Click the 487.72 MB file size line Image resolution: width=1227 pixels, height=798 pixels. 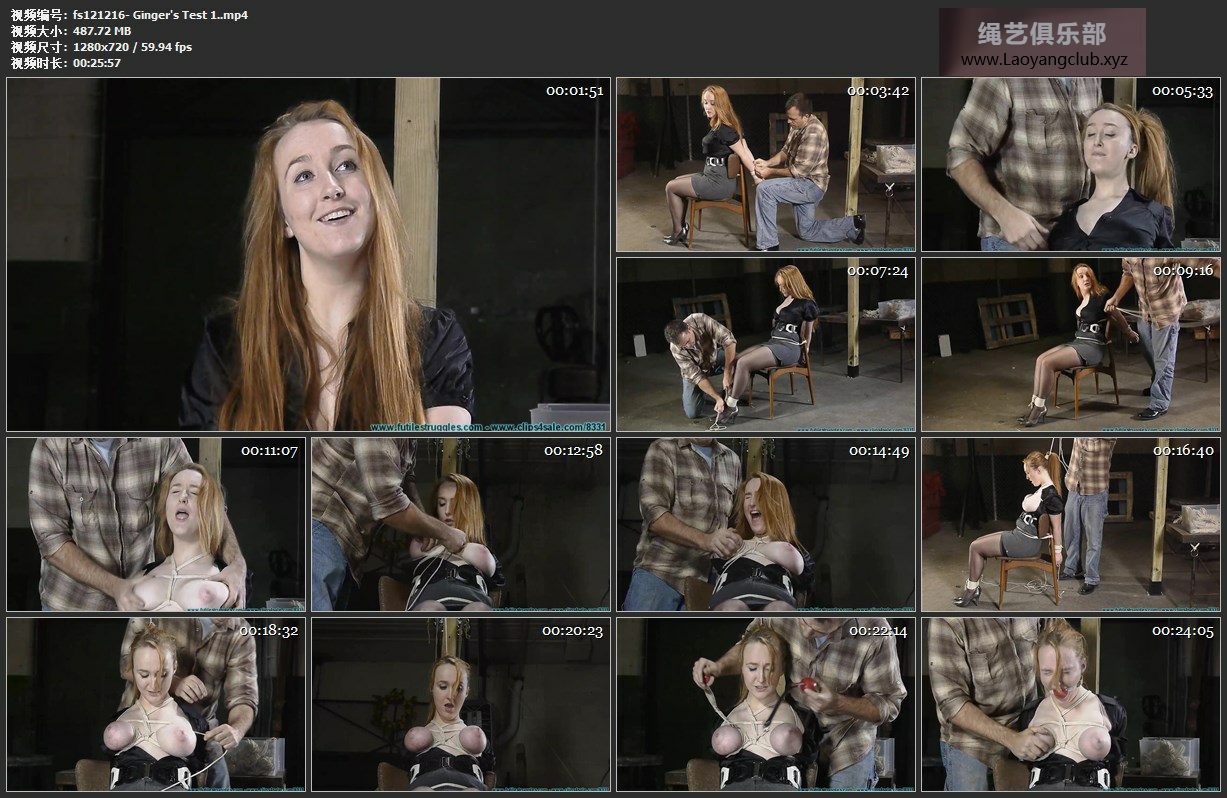coord(102,31)
